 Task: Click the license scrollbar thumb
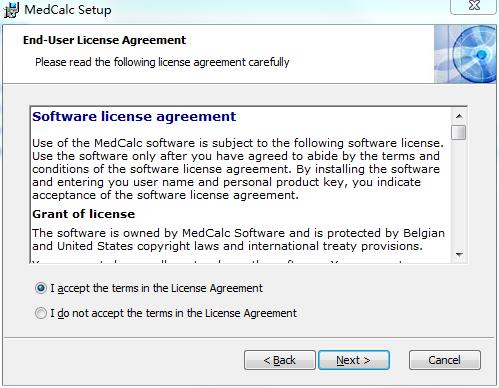(x=459, y=132)
